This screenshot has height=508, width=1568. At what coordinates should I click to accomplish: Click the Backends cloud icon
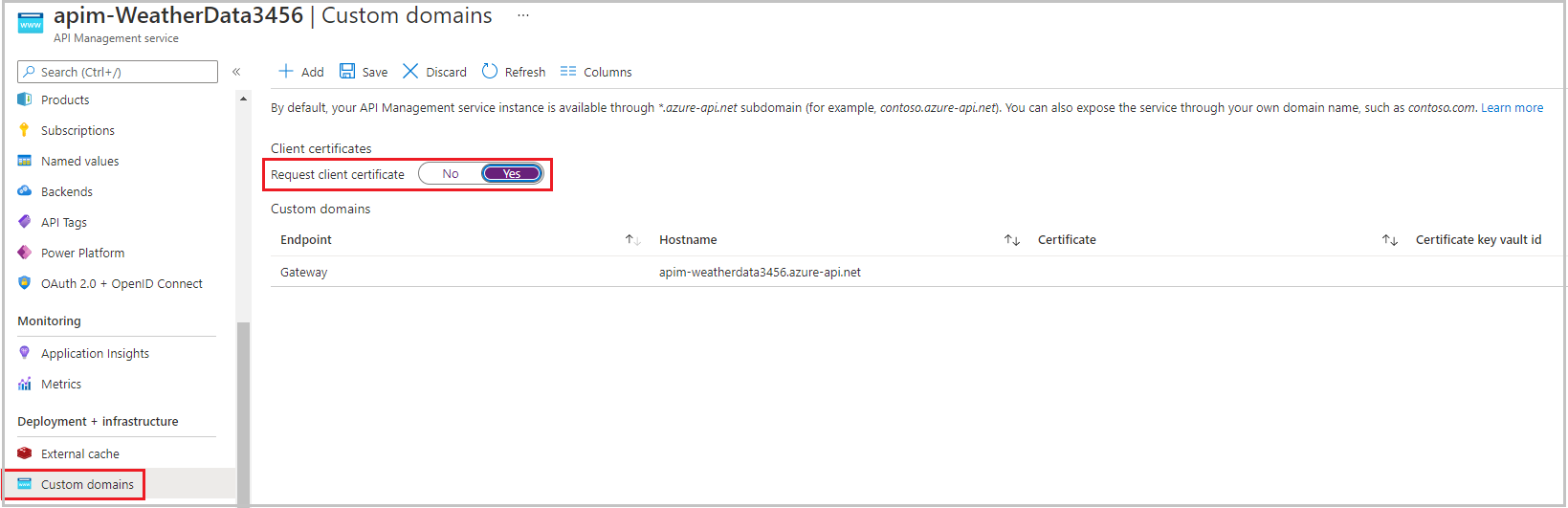(25, 191)
